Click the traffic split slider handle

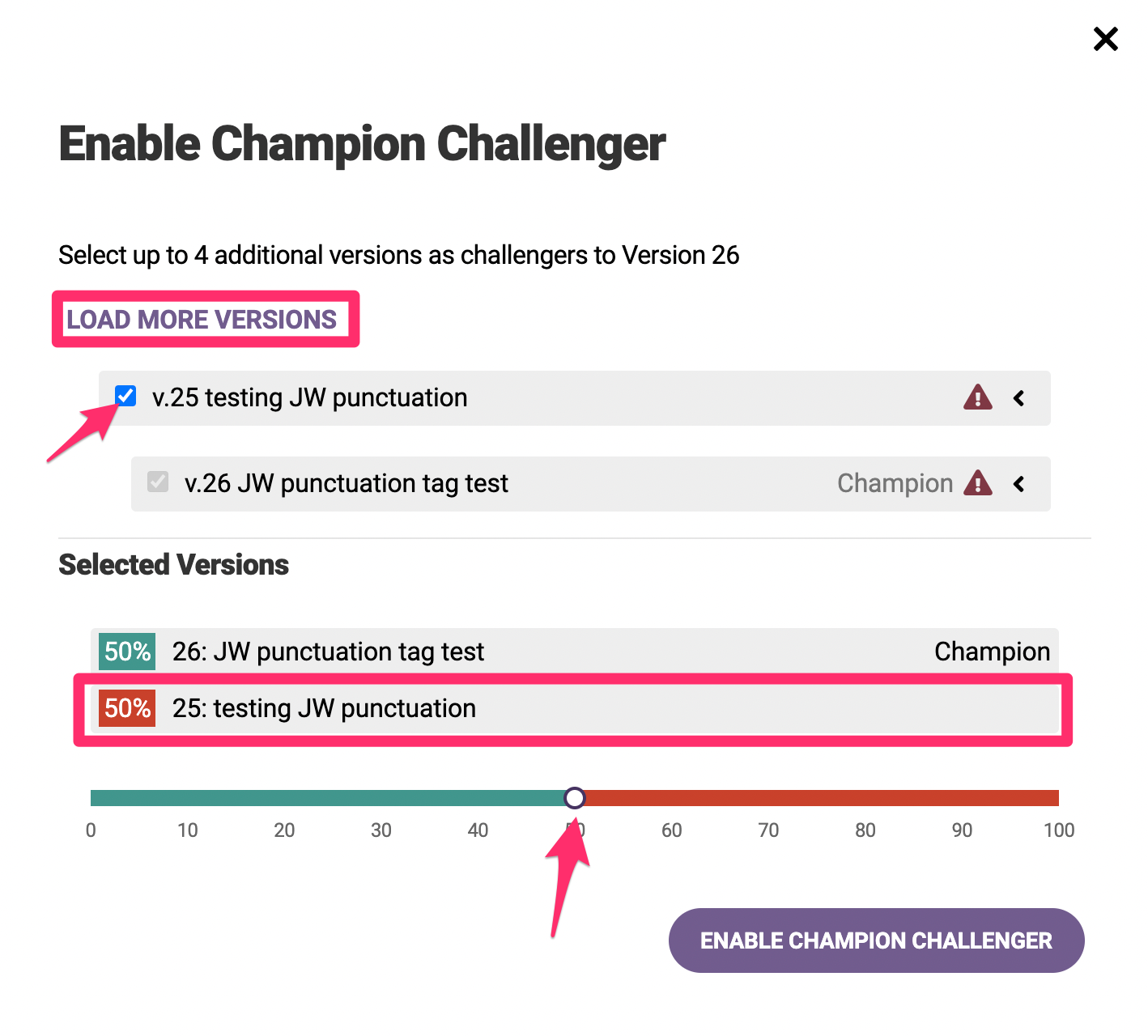tap(575, 798)
